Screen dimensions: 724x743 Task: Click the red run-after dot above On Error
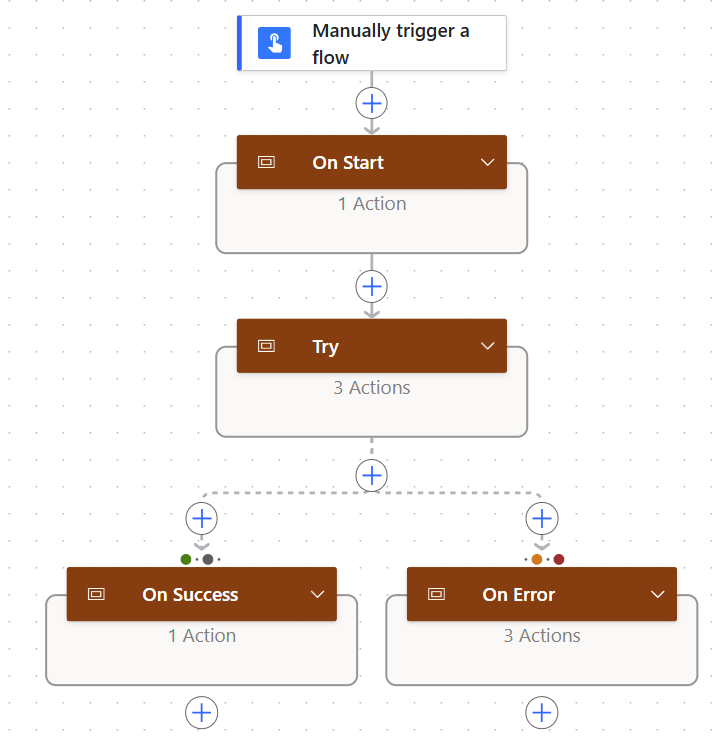(559, 559)
